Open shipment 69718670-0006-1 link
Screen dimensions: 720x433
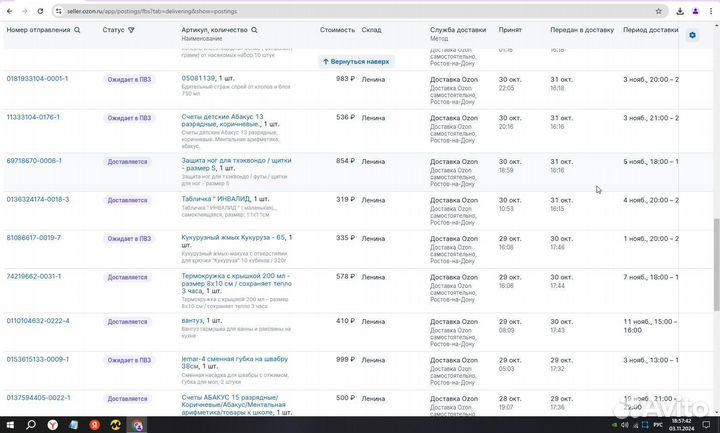pyautogui.click(x=34, y=160)
